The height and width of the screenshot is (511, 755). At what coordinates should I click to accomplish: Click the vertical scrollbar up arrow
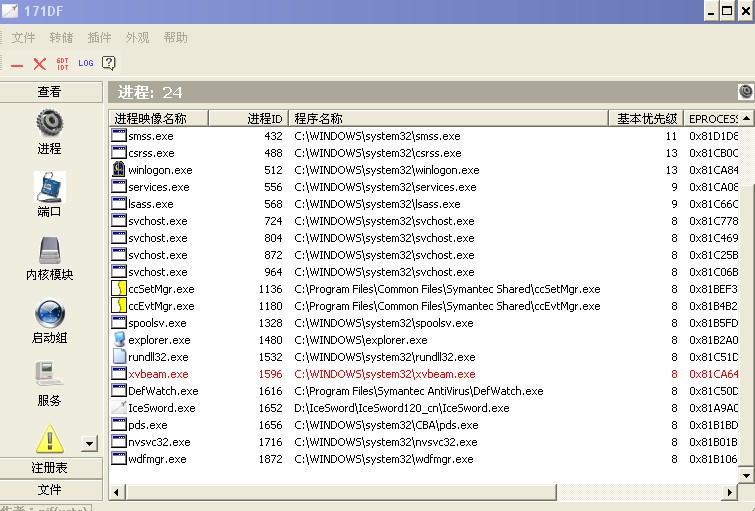click(746, 118)
